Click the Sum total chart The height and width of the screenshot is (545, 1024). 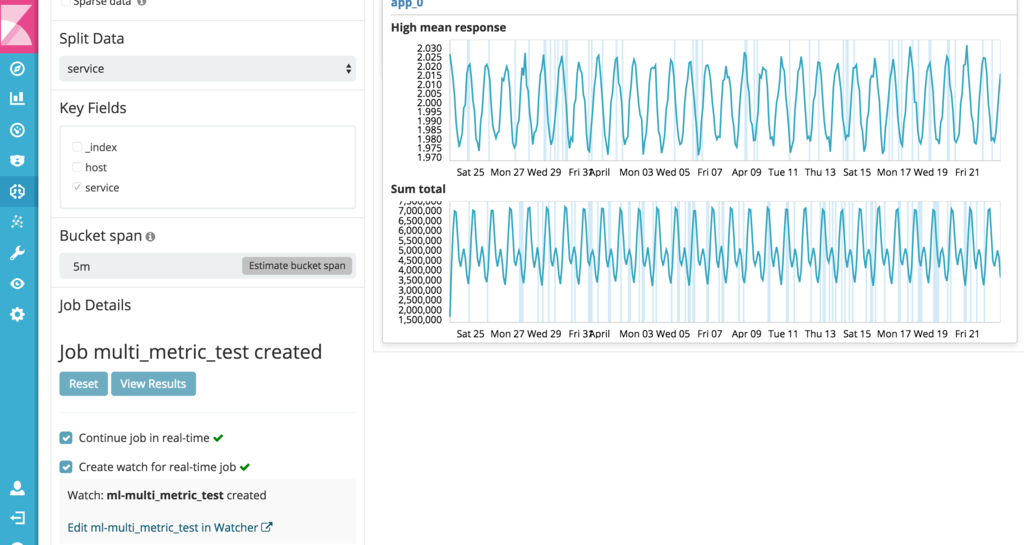pyautogui.click(x=725, y=262)
